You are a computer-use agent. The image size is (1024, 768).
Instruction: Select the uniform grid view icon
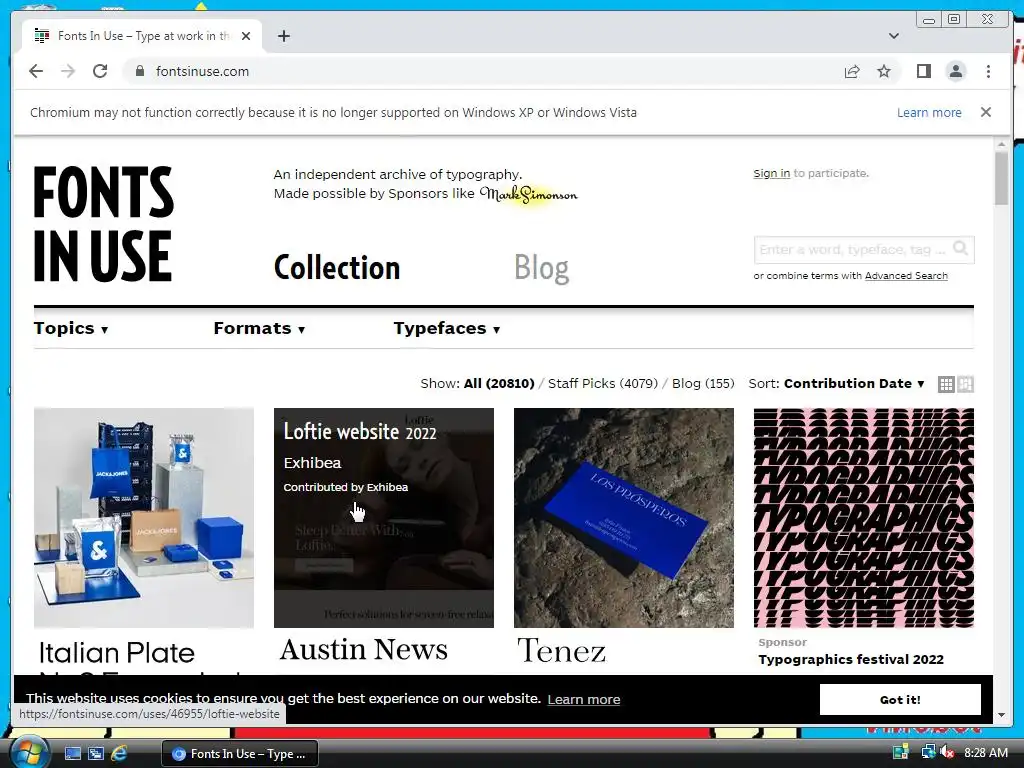pyautogui.click(x=946, y=384)
